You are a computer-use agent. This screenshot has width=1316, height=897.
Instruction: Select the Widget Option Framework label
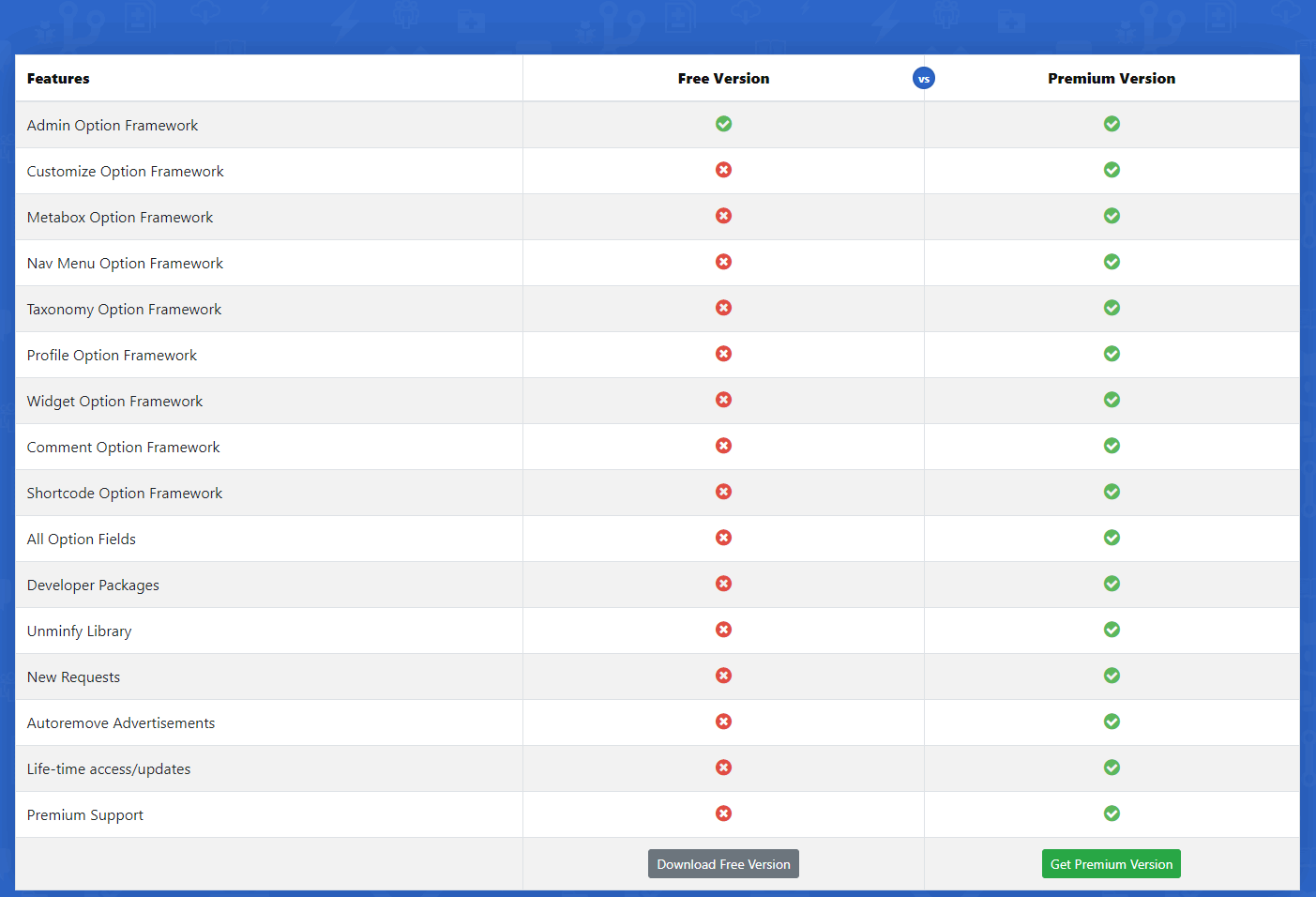[115, 402]
